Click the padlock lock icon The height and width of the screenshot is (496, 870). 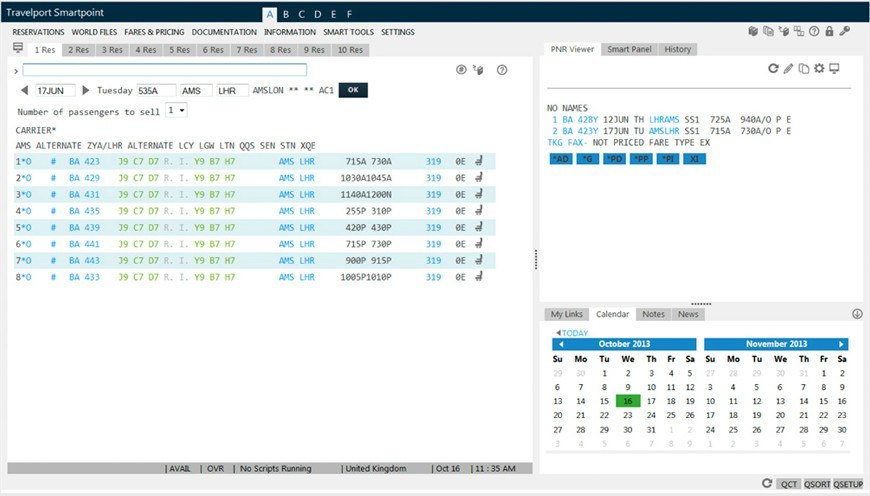tap(829, 32)
